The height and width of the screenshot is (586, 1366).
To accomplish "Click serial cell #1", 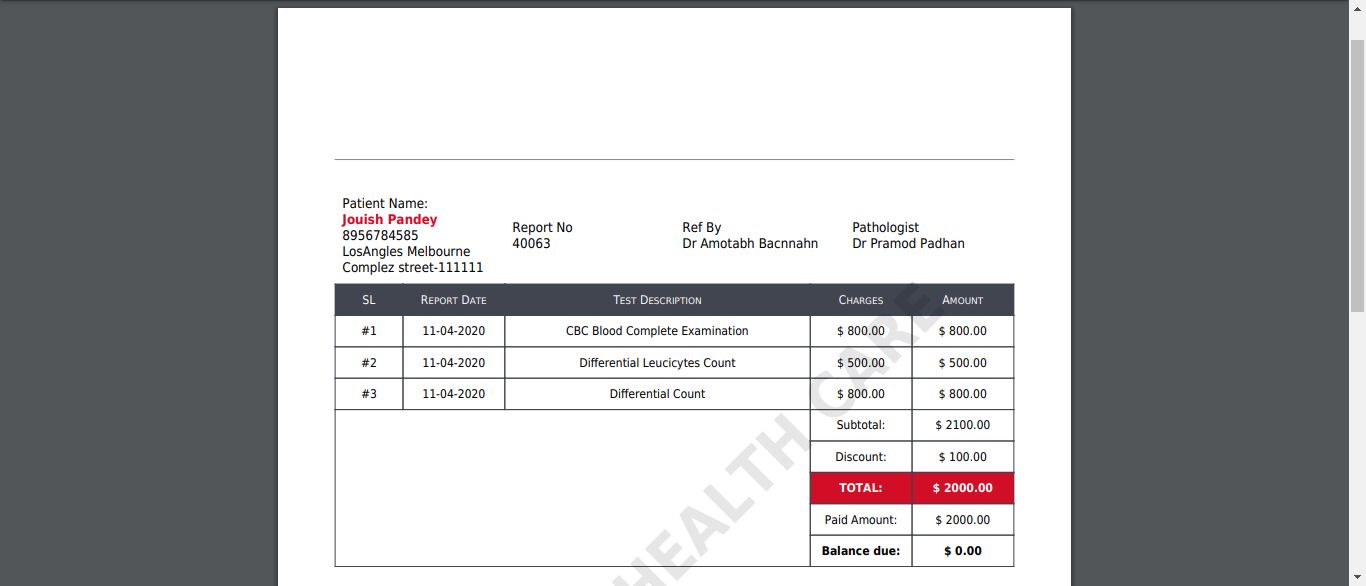I will (369, 331).
